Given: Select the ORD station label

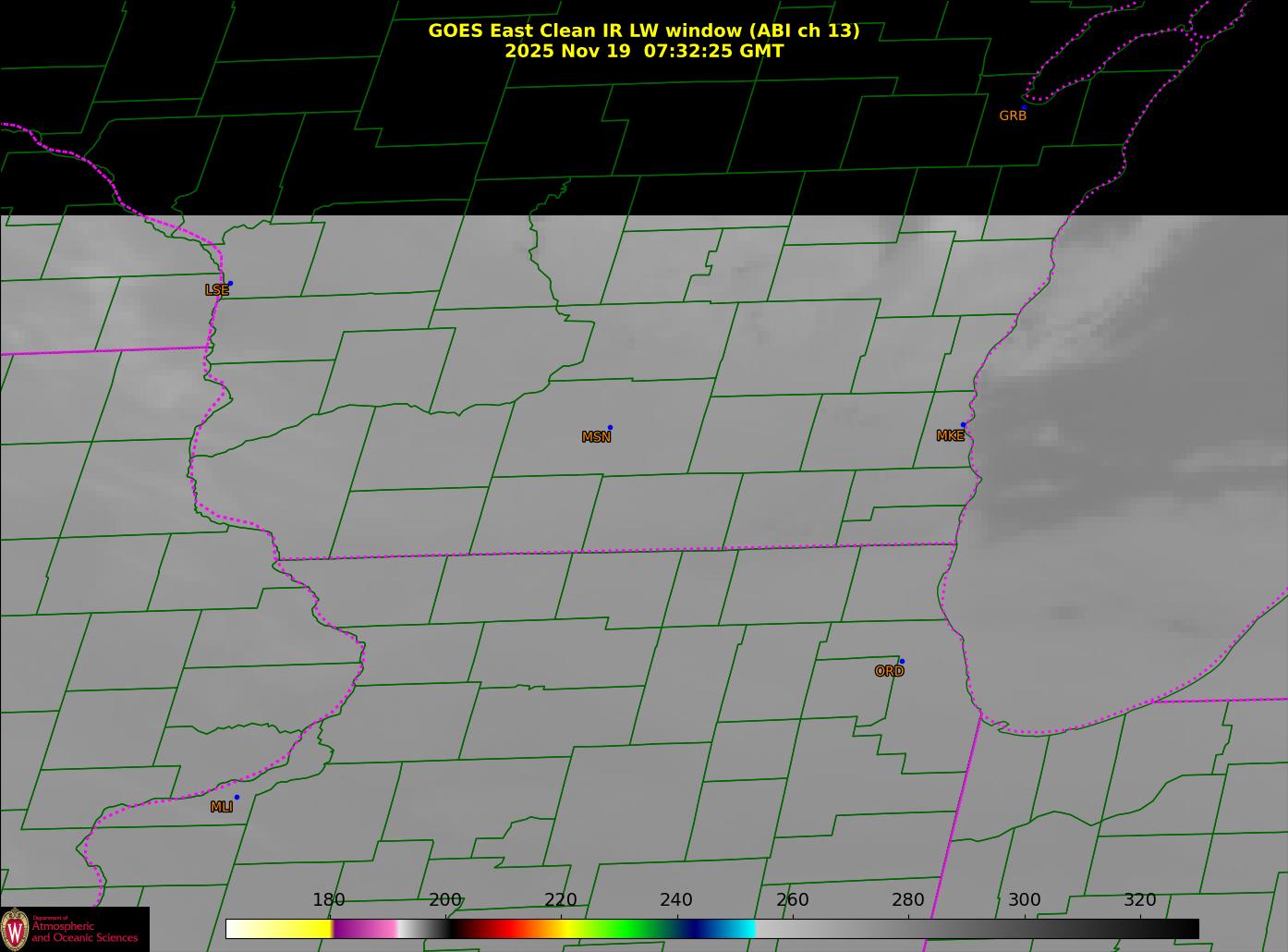Looking at the screenshot, I should [x=889, y=672].
